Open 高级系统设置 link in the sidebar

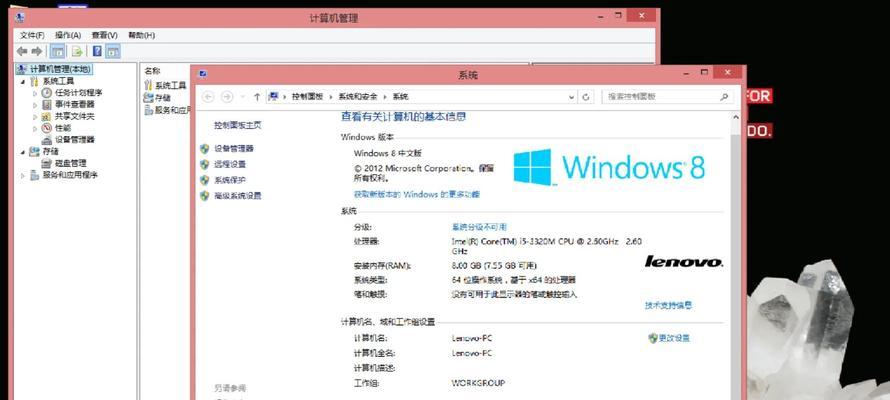click(x=238, y=196)
